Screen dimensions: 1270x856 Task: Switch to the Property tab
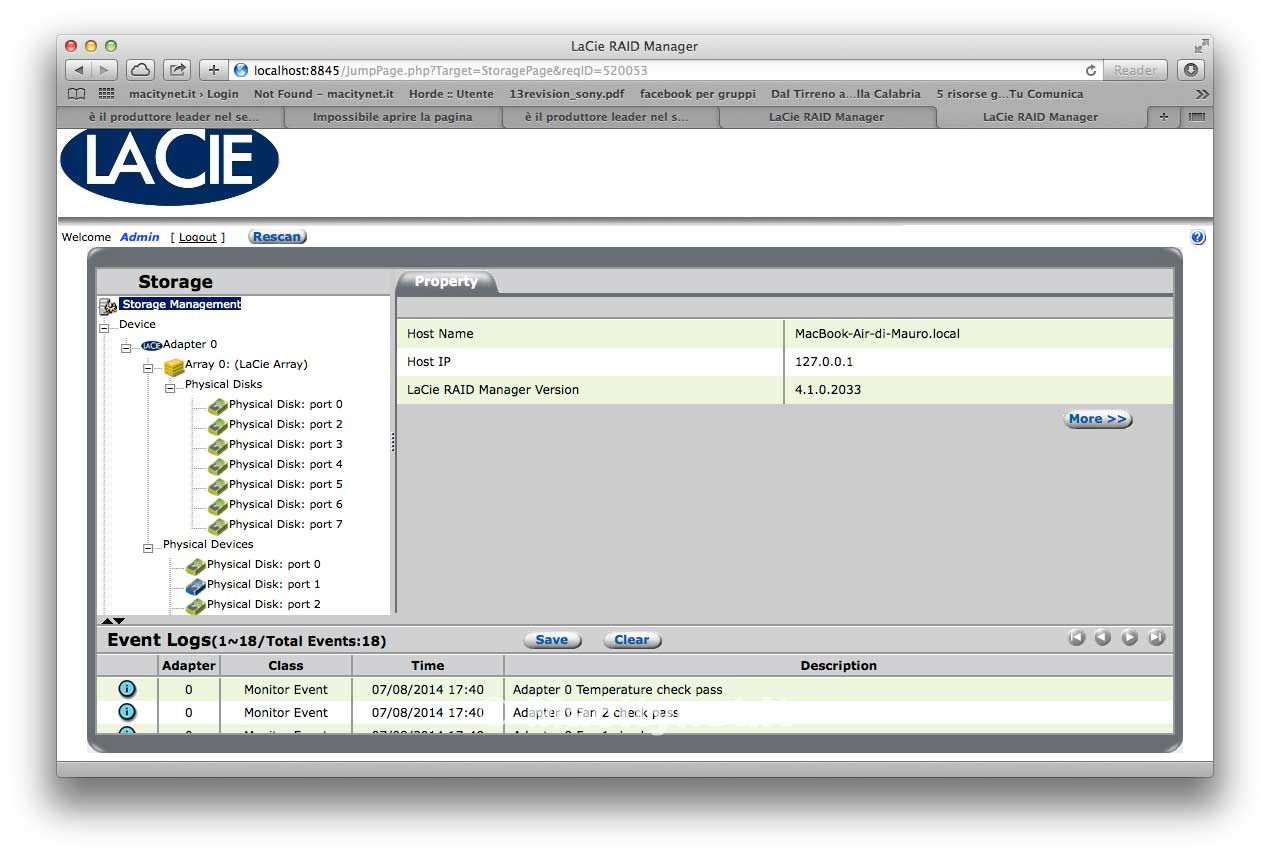(446, 282)
